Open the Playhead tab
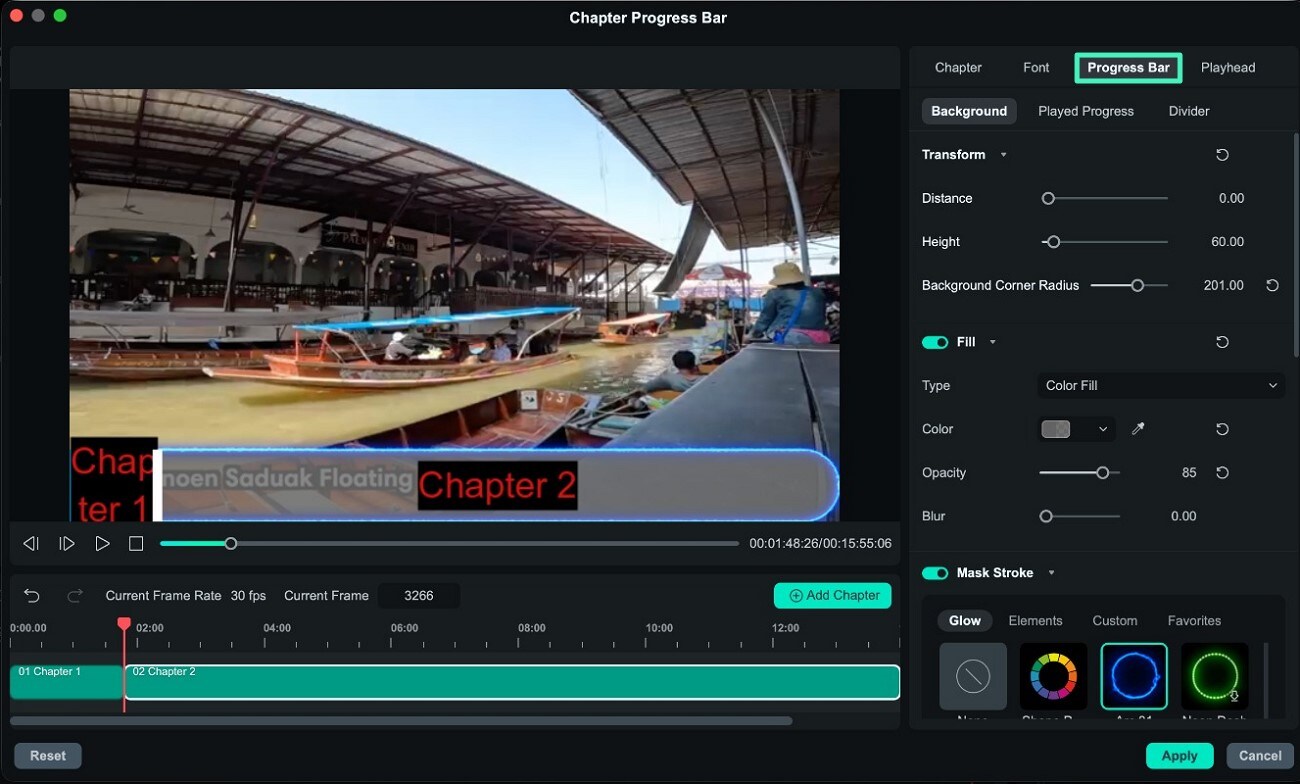This screenshot has height=784, width=1300. 1228,68
